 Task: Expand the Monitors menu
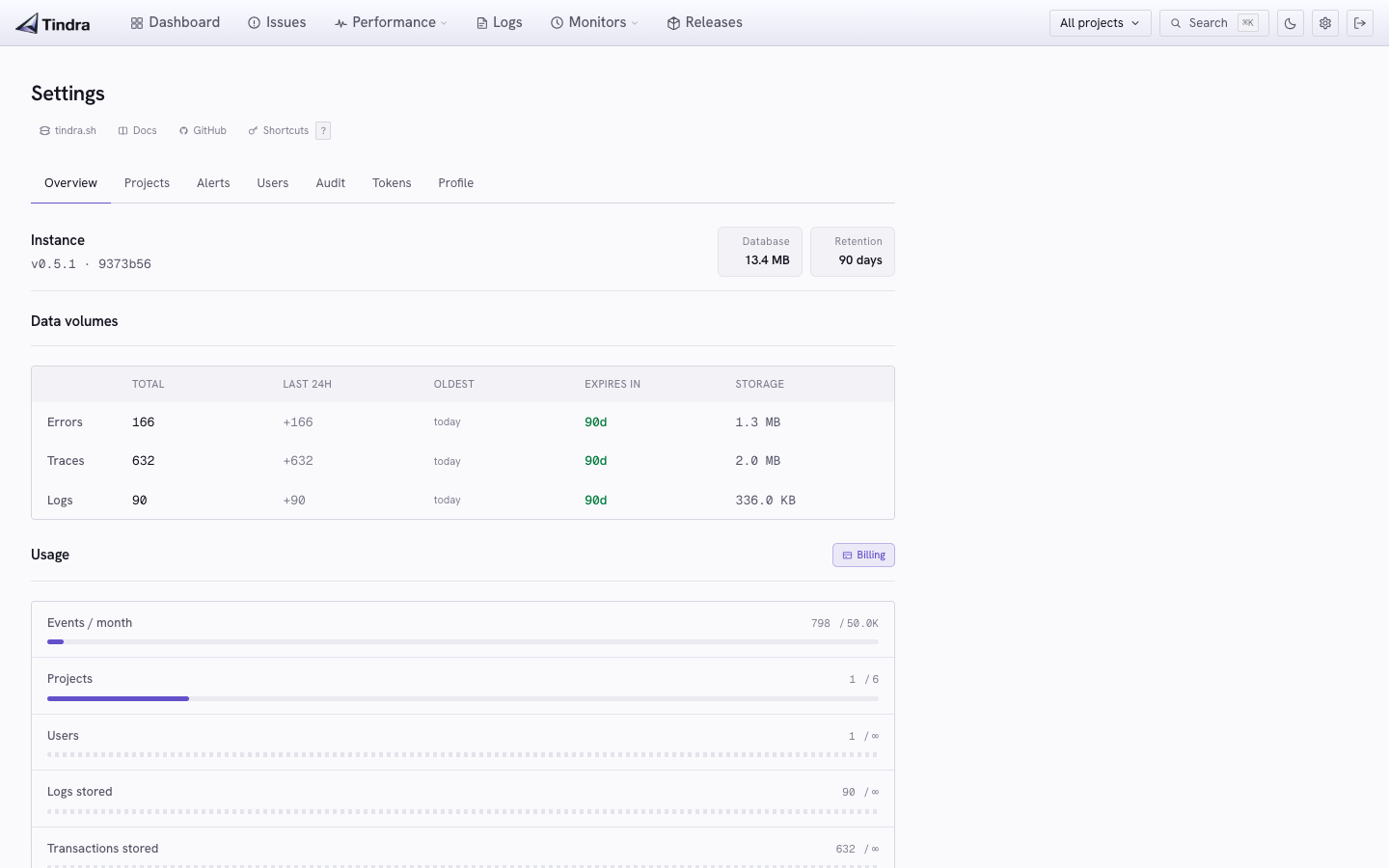tap(594, 22)
